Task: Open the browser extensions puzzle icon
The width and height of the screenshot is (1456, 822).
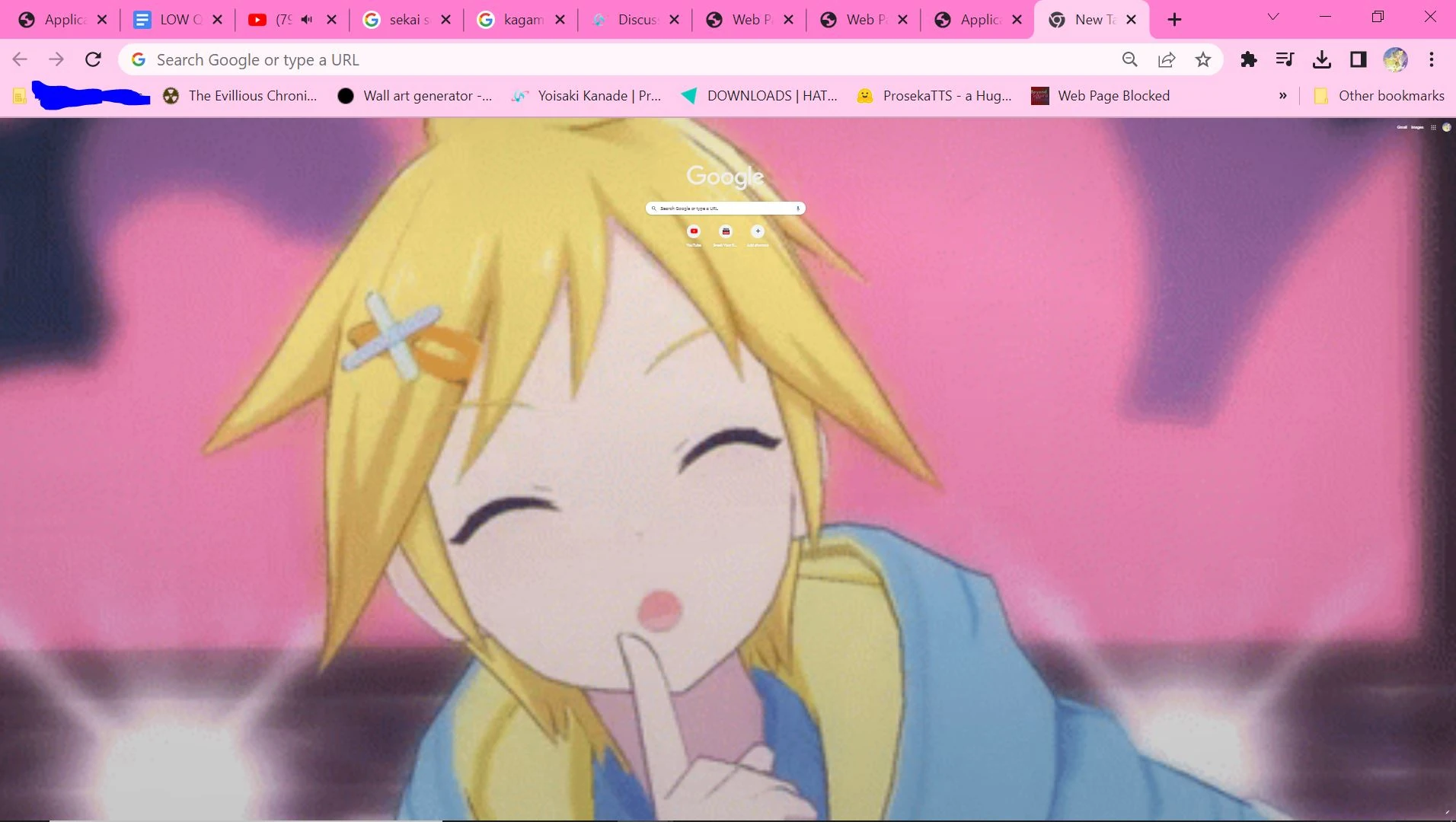Action: pyautogui.click(x=1248, y=59)
